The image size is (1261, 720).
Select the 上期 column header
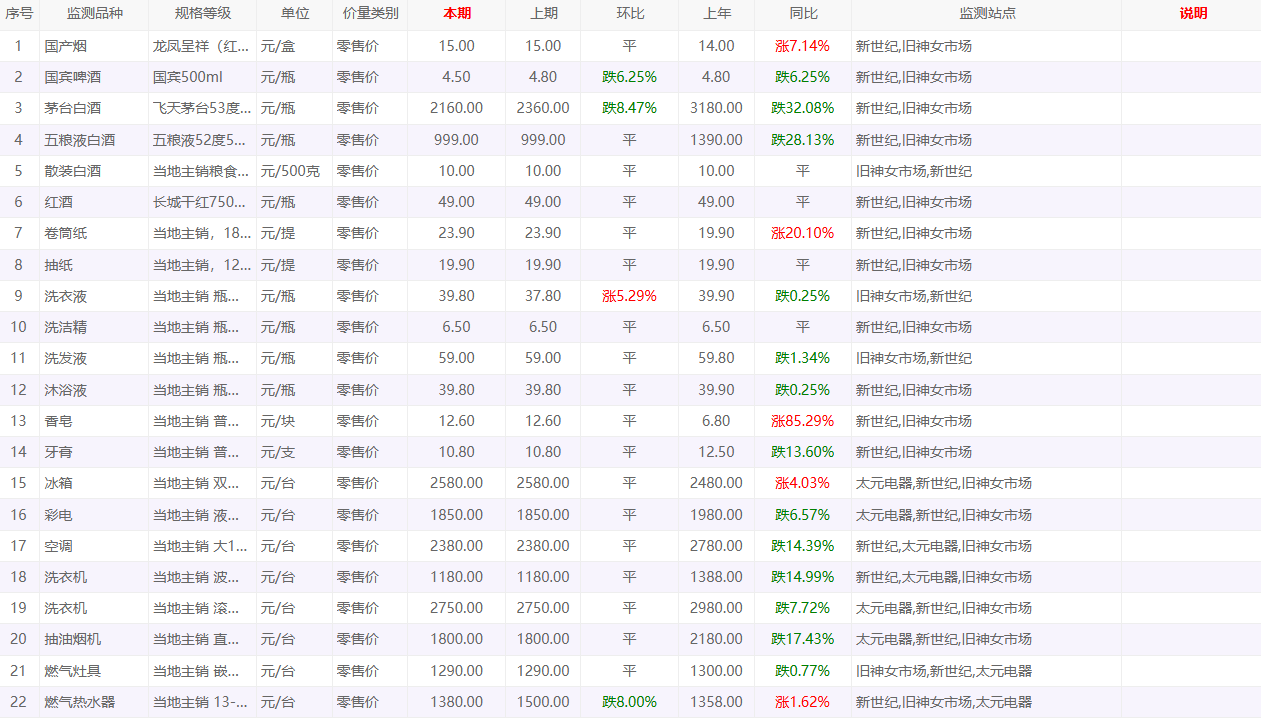coord(543,14)
